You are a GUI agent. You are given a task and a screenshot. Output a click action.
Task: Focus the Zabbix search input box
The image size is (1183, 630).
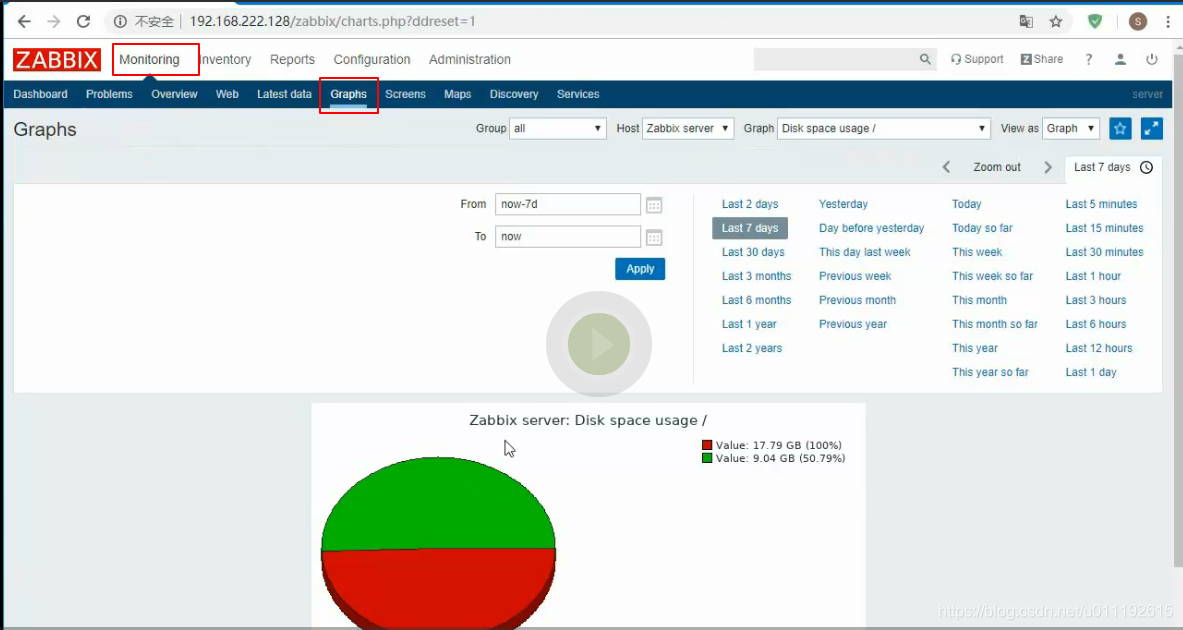tap(836, 59)
